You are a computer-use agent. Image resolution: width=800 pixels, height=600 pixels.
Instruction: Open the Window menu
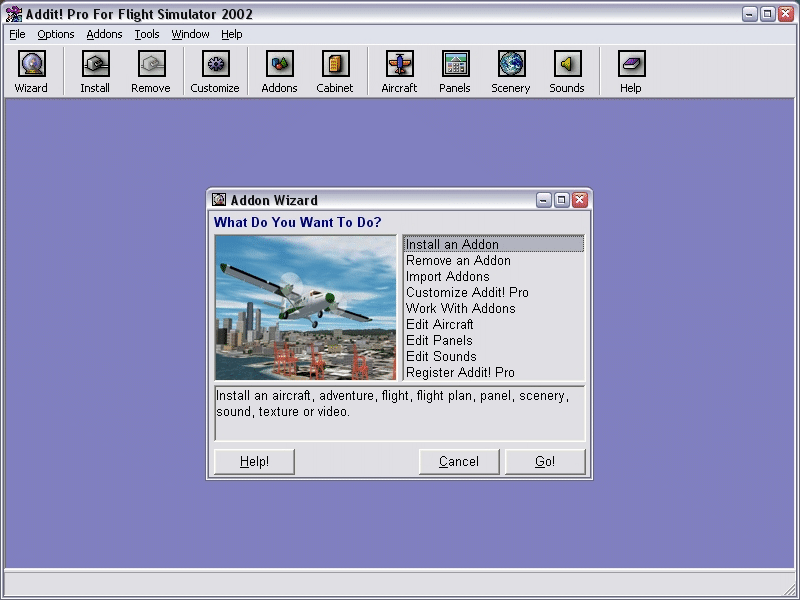coord(190,34)
